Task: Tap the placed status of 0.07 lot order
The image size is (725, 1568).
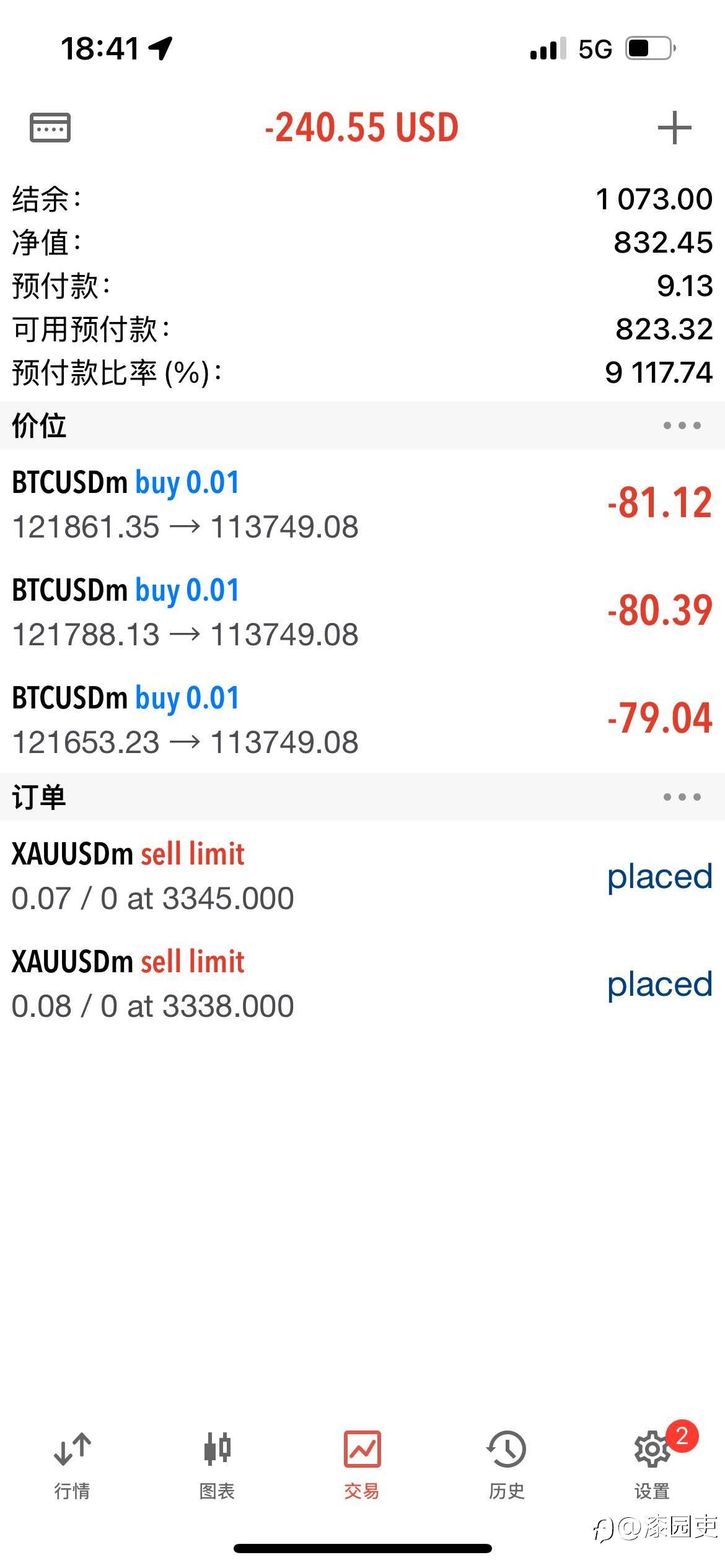Action: [659, 878]
